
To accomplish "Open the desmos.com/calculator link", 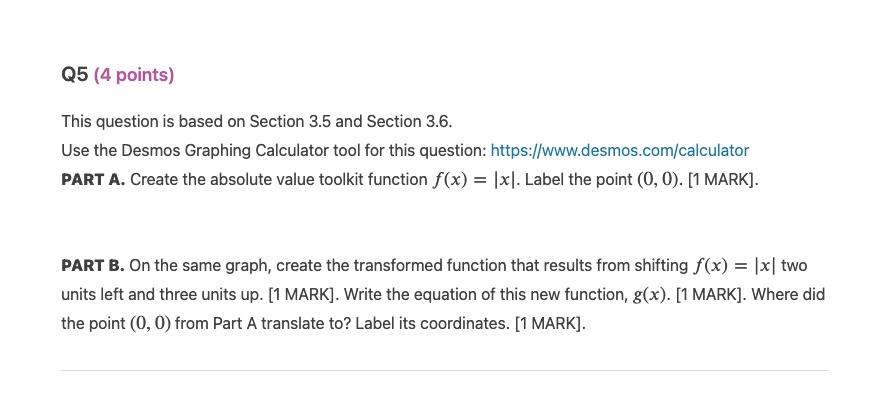I will coord(619,151).
